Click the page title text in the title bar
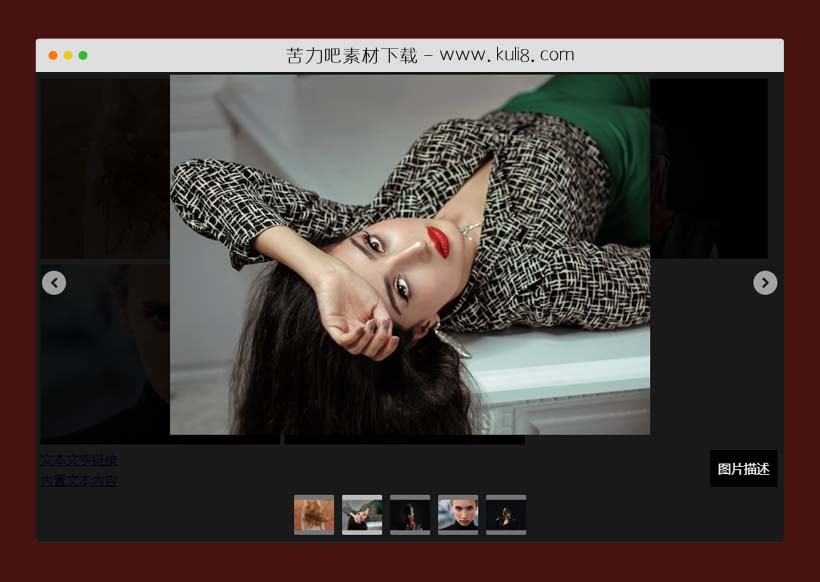The width and height of the screenshot is (820, 582). [x=430, y=55]
